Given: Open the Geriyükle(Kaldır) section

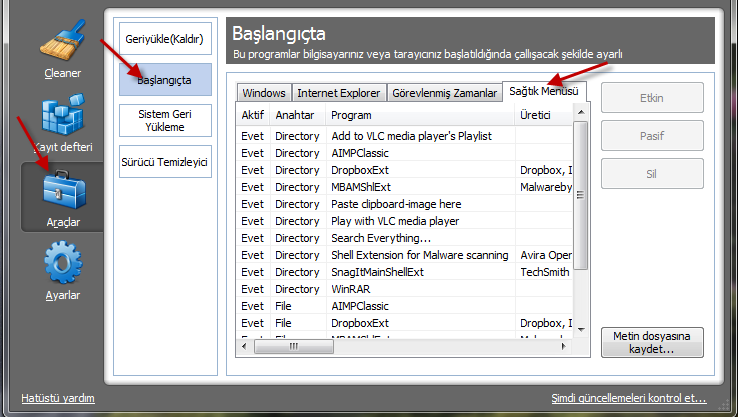Looking at the screenshot, I should [x=165, y=39].
